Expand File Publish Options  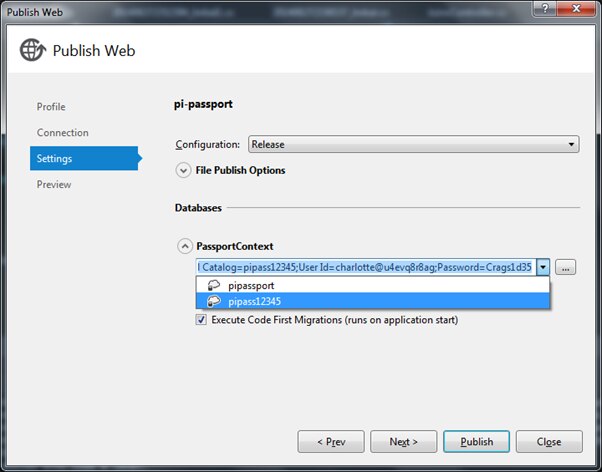[183, 170]
